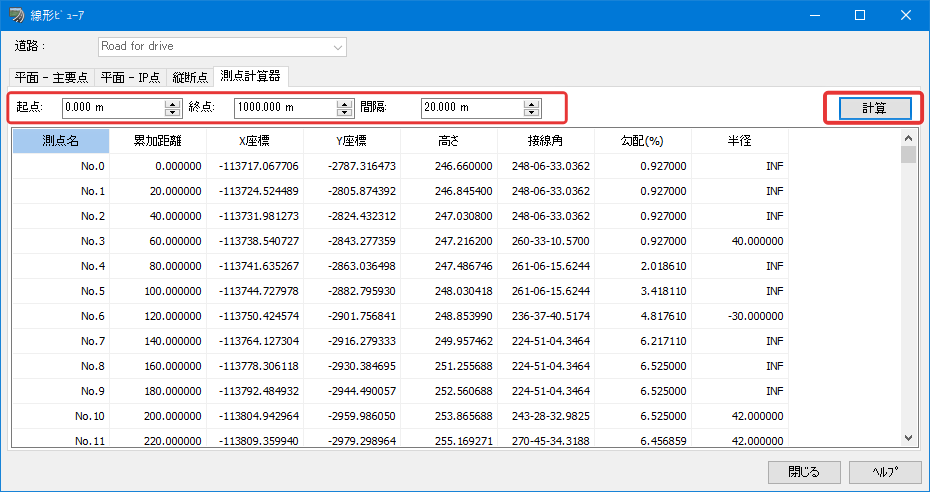Viewport: 930px width, 492px height.
Task: Decrease the 終点 value with down arrow
Action: (345, 112)
